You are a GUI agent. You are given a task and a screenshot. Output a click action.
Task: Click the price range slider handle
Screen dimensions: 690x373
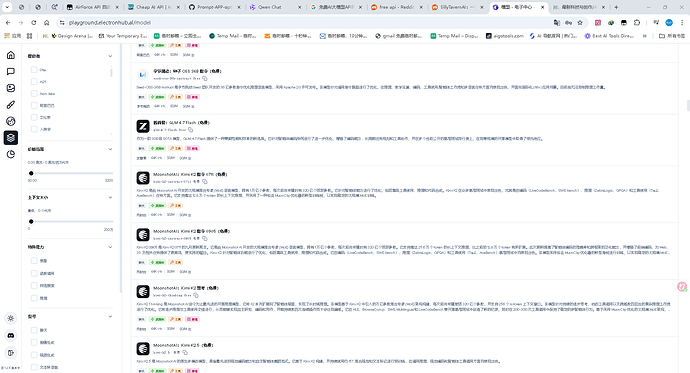[31, 173]
